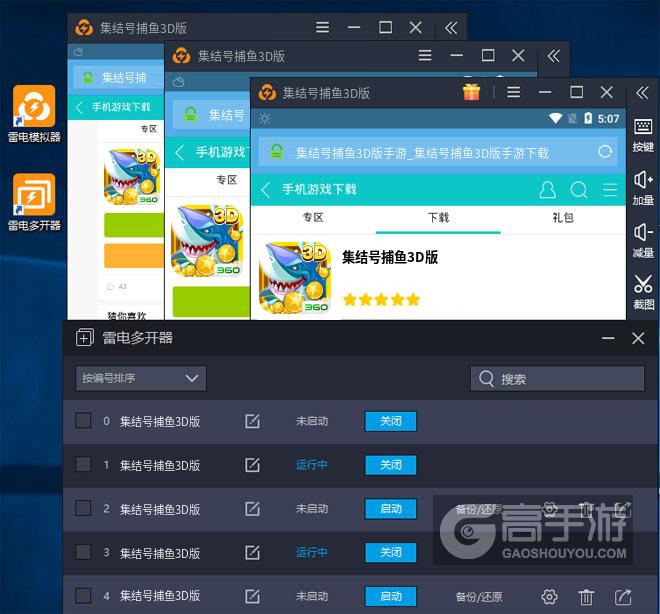Click the orange button in rearmost emulator window
Viewport: 660px width, 614px height.
point(134,255)
